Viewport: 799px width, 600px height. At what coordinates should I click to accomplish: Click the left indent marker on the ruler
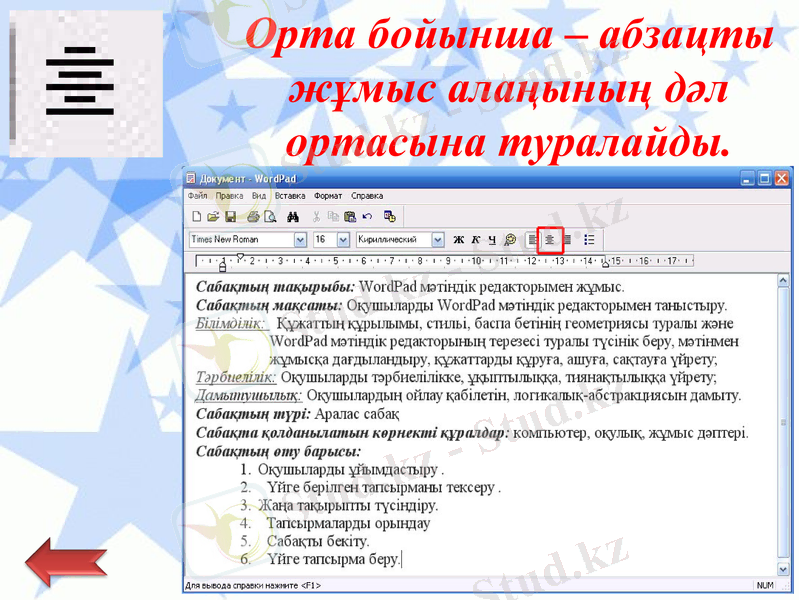(x=222, y=266)
